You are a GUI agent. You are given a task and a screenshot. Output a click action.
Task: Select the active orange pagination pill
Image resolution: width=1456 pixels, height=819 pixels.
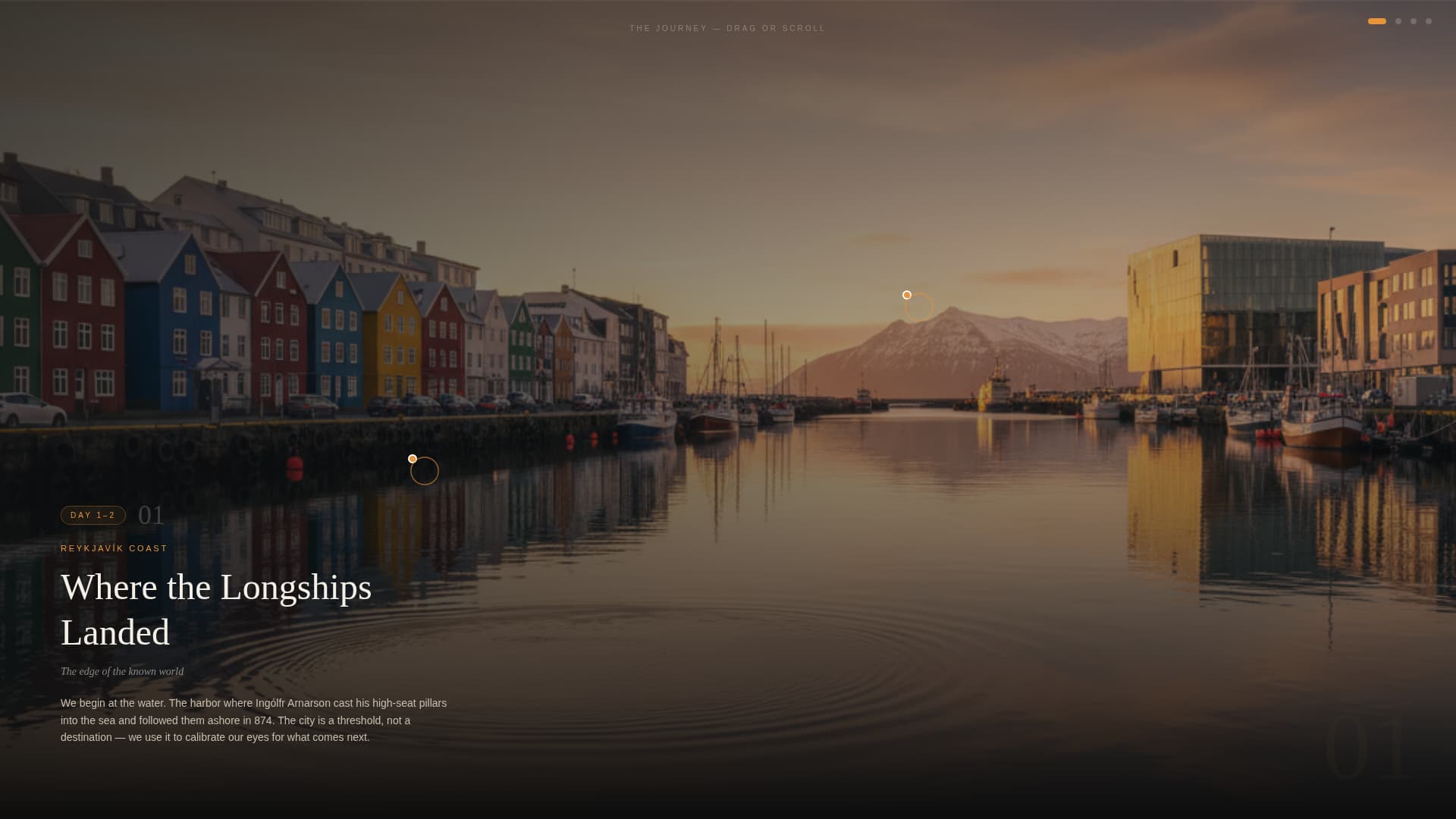pos(1376,21)
